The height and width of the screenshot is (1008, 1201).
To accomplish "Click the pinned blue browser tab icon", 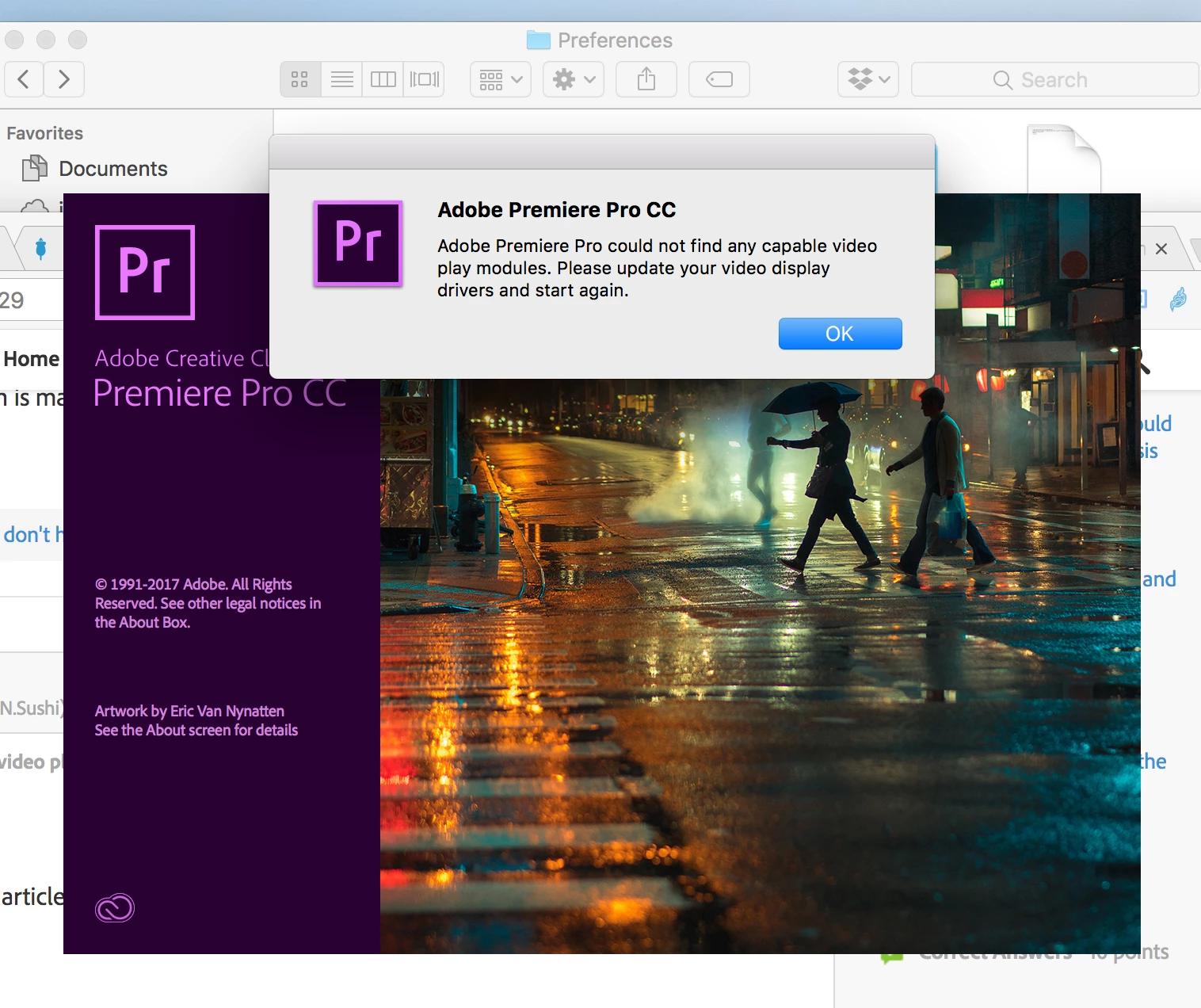I will (41, 248).
